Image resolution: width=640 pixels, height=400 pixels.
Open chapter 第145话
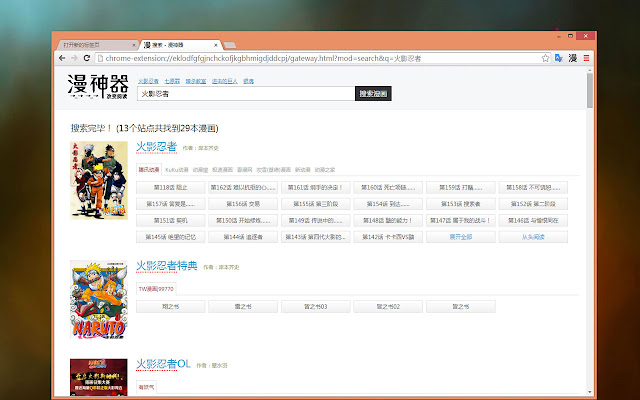[171, 237]
